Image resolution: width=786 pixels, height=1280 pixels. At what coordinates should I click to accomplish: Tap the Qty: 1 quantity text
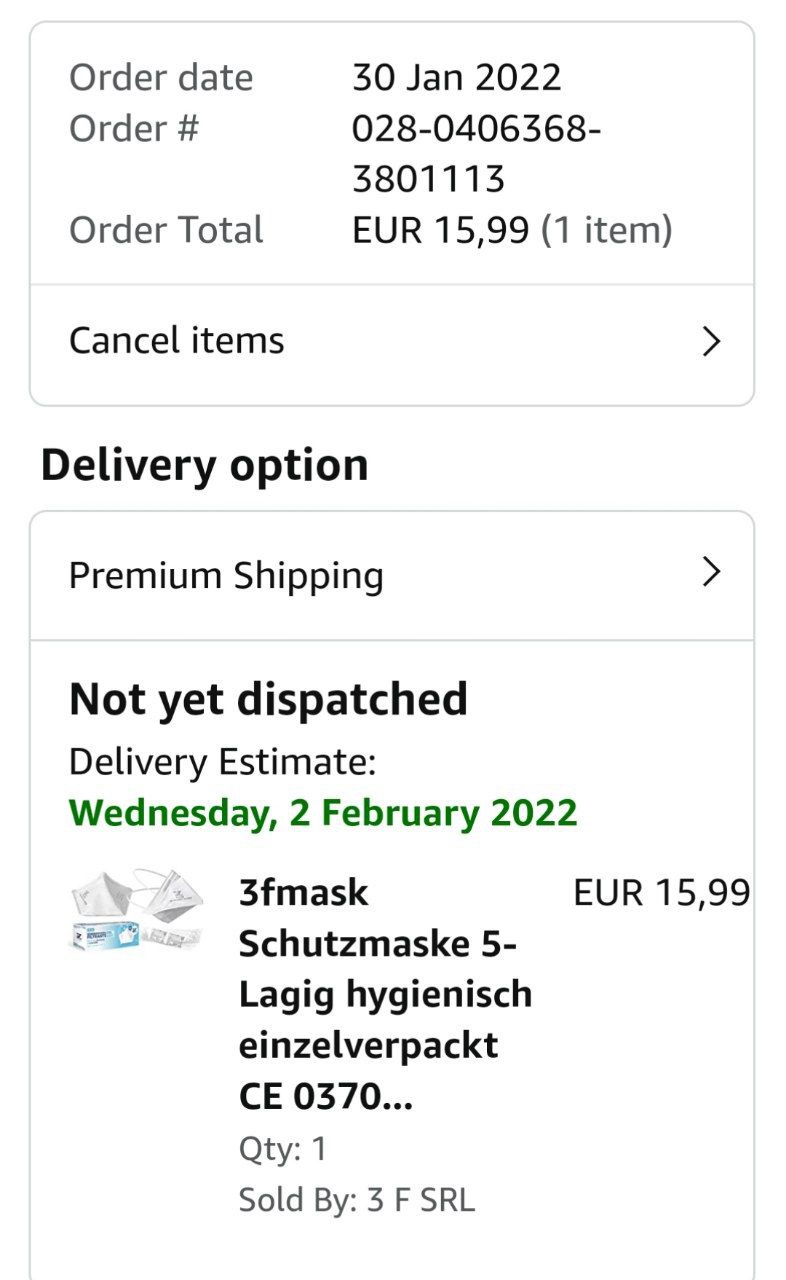tap(282, 1149)
